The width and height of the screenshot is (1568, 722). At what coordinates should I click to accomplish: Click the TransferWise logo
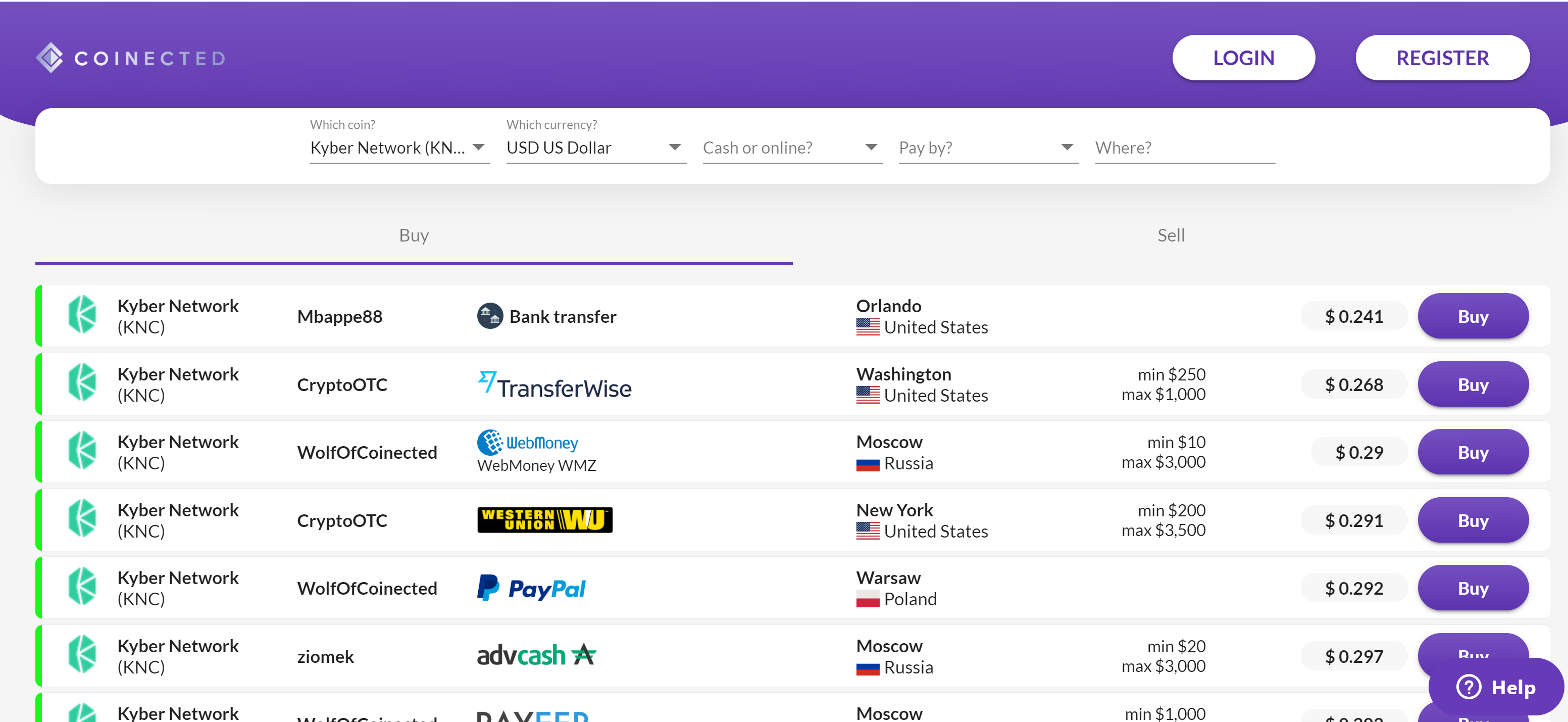click(554, 386)
